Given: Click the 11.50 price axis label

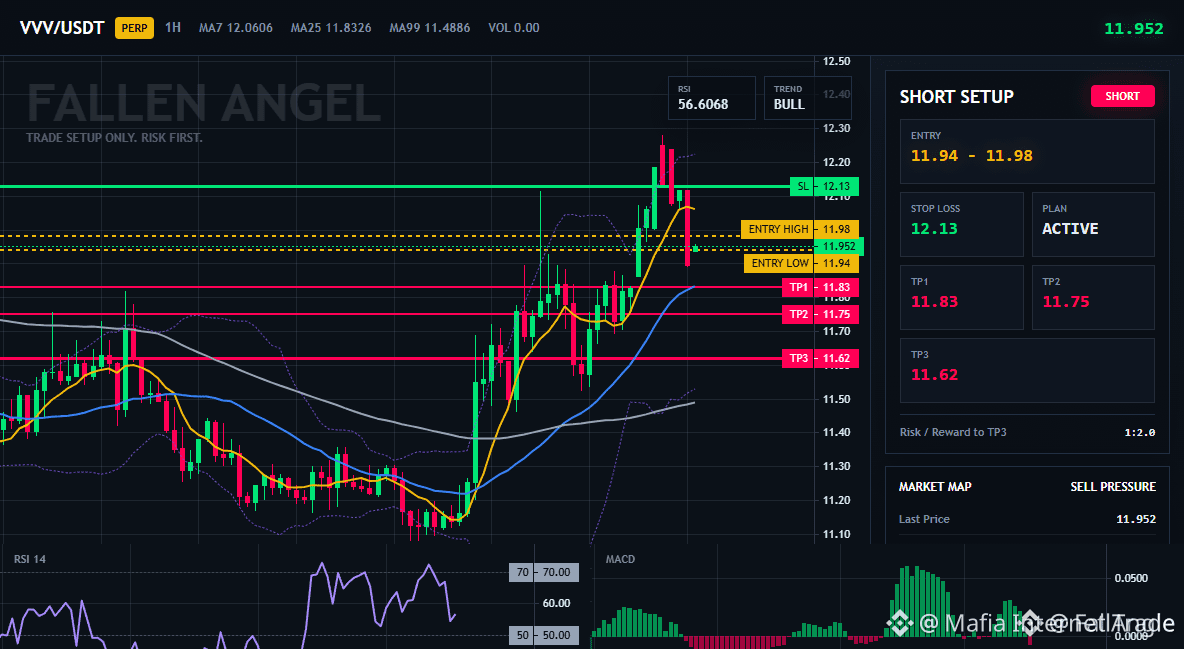Looking at the screenshot, I should click(836, 399).
